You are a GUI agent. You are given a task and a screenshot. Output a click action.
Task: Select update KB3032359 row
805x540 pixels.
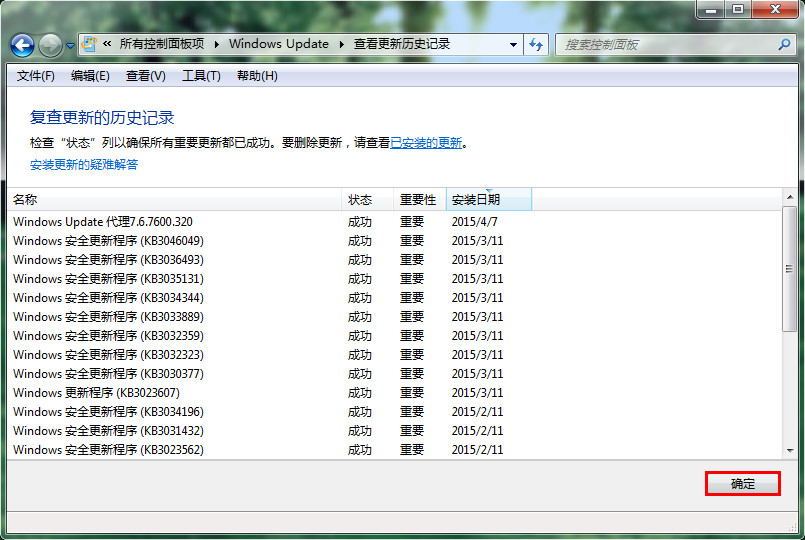[x=394, y=336]
